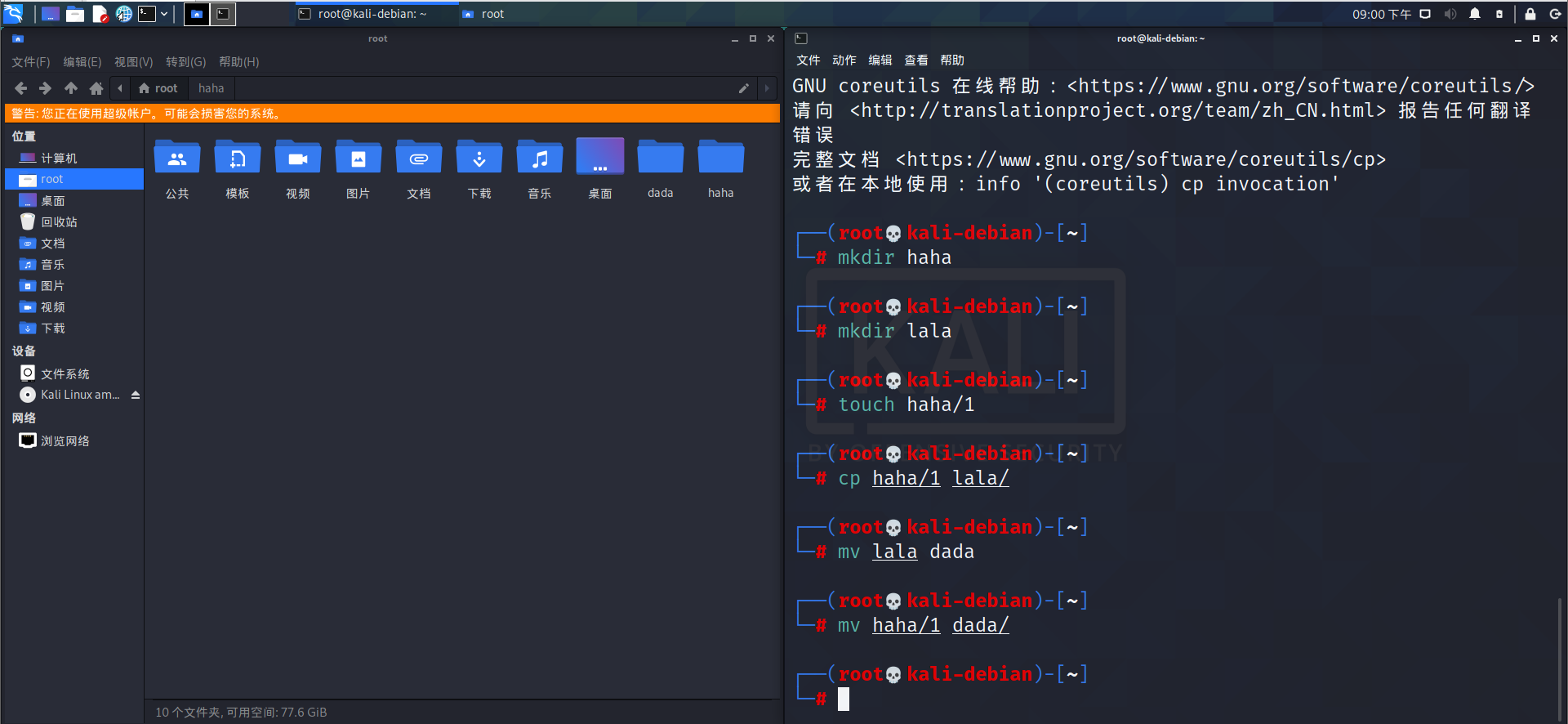Click the power manager battery icon
The image size is (1568, 724).
coord(1499,14)
